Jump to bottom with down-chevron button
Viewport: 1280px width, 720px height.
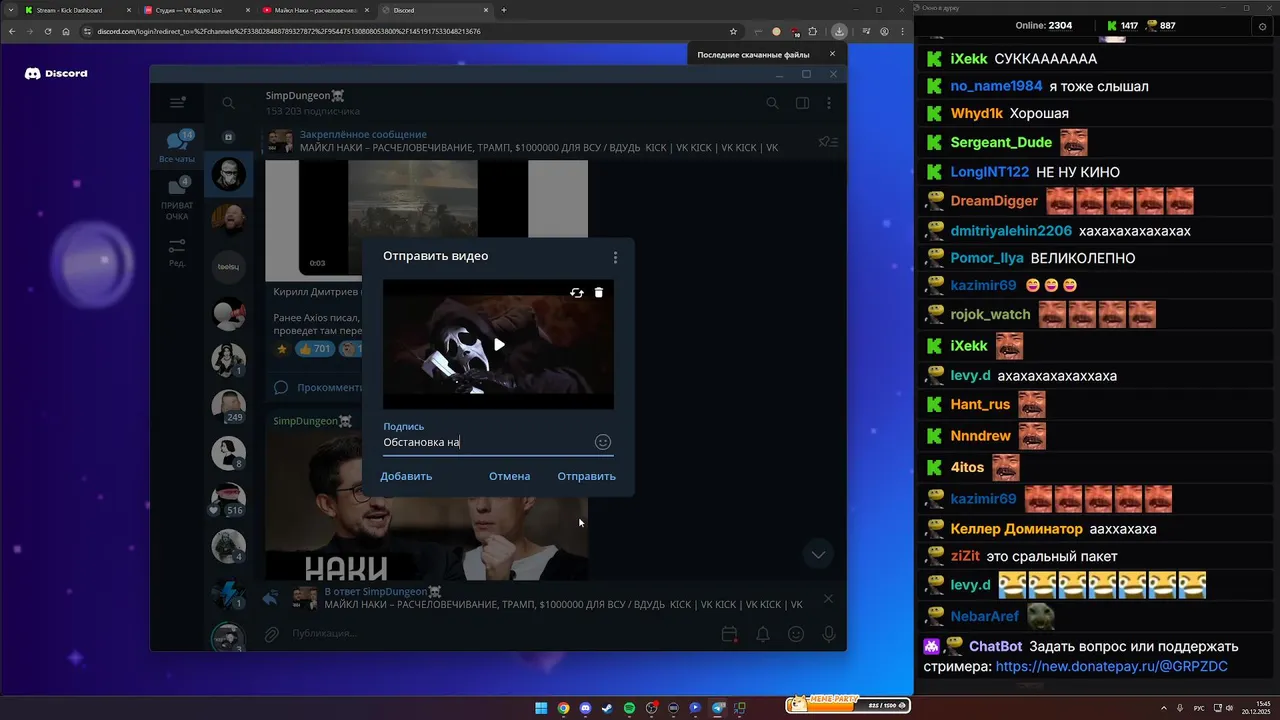(818, 554)
